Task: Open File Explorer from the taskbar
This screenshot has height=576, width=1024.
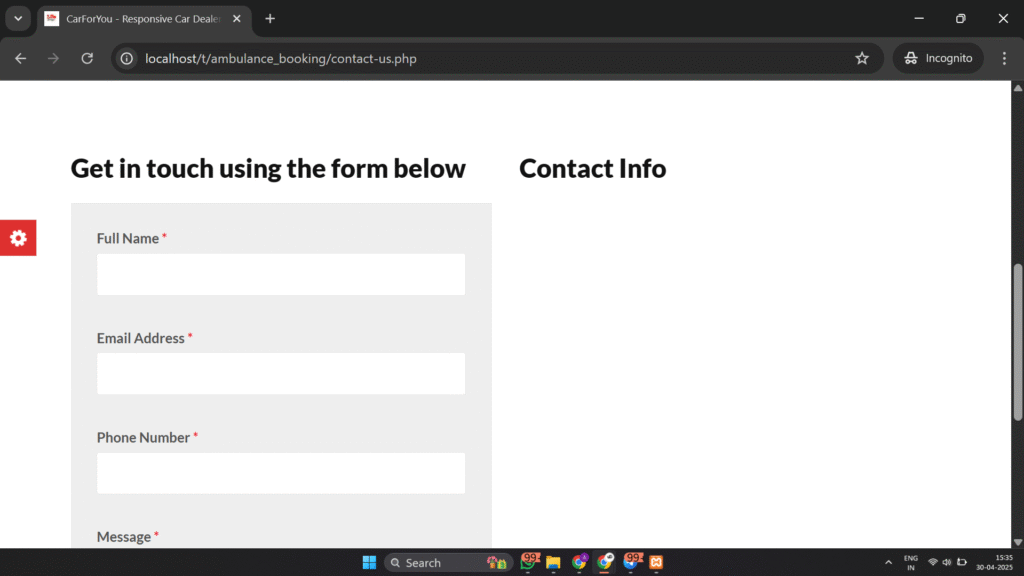Action: pos(553,562)
